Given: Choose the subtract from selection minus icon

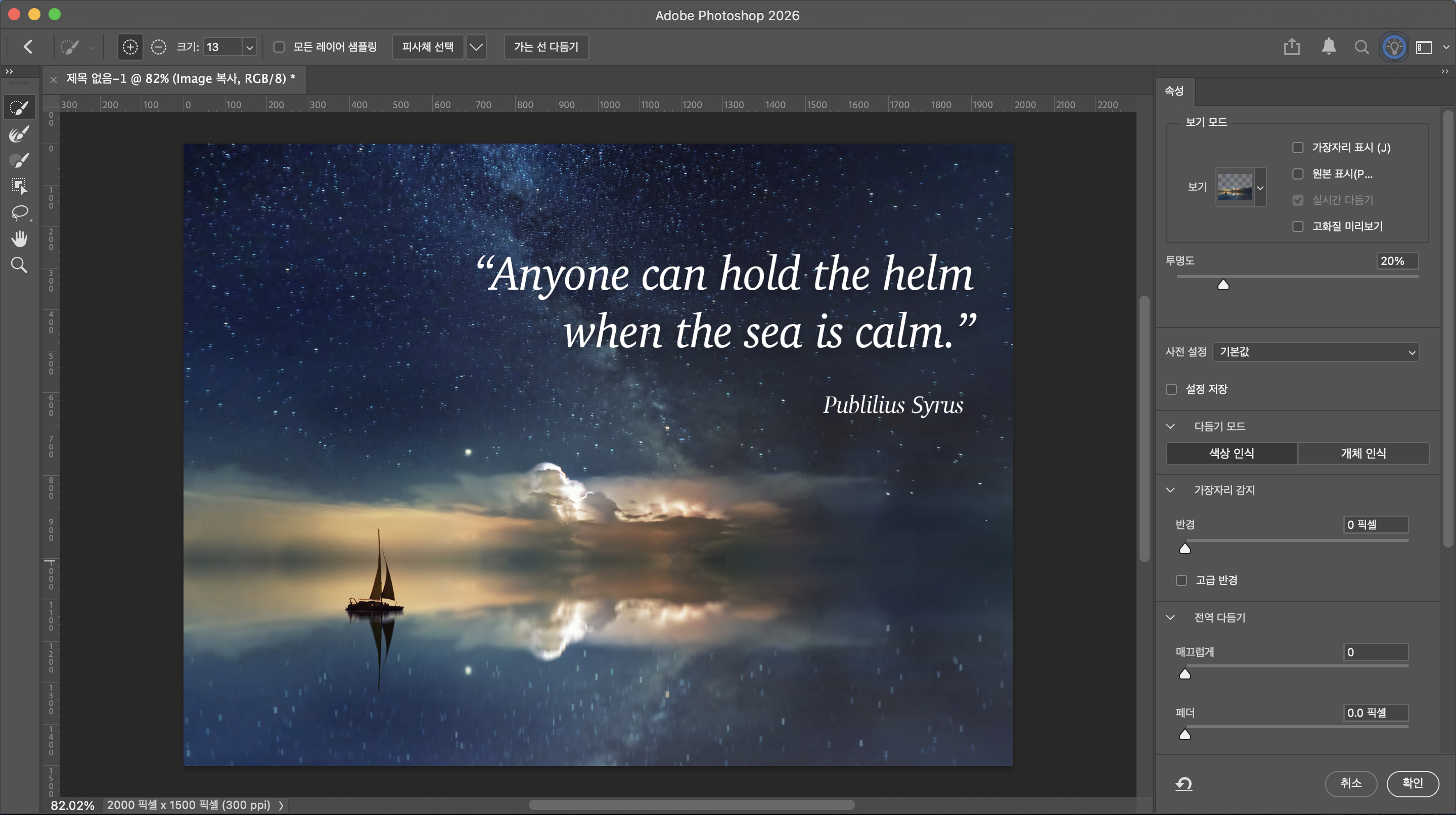Looking at the screenshot, I should coord(159,47).
